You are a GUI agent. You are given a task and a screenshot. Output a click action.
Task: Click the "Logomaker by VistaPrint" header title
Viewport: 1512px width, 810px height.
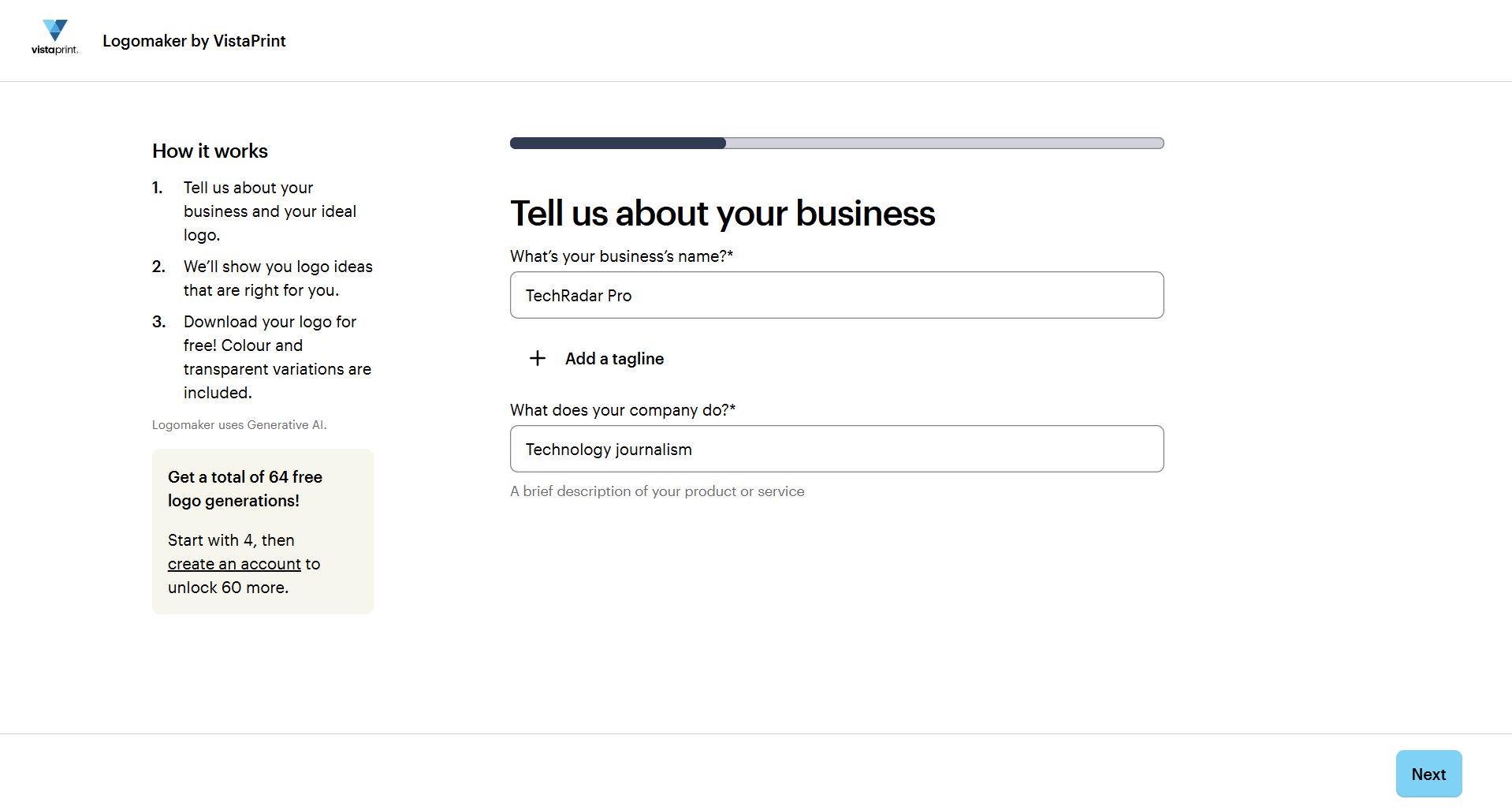pyautogui.click(x=194, y=41)
